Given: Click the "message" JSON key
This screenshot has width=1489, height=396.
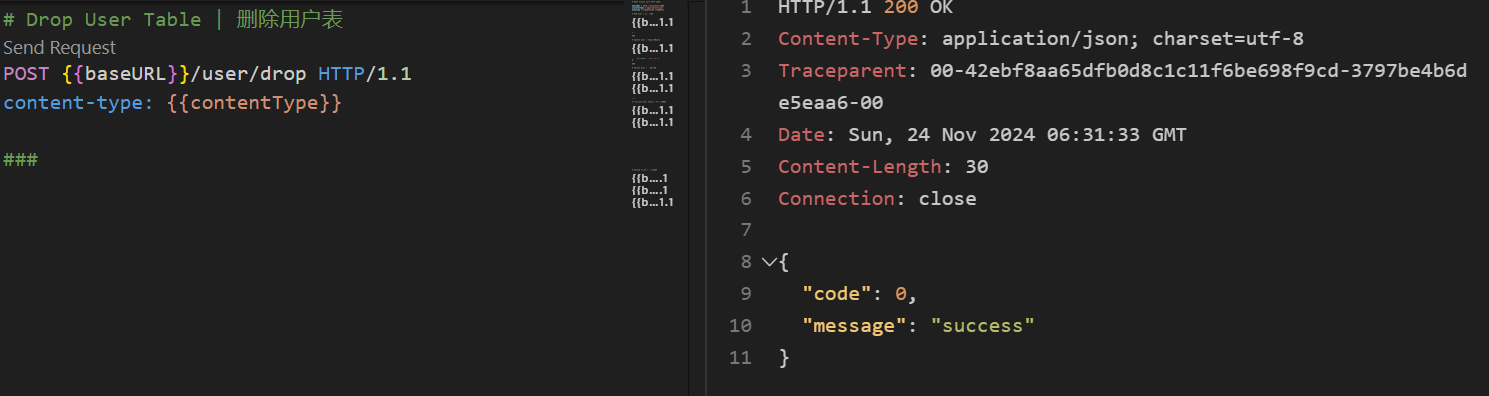Looking at the screenshot, I should 854,326.
